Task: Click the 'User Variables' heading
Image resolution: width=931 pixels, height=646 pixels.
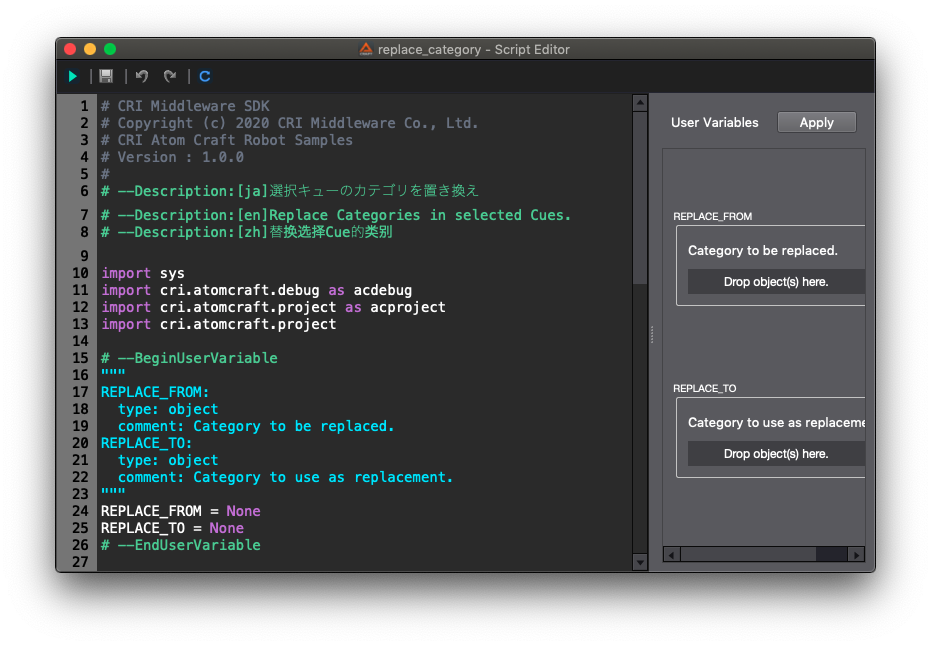Action: 715,122
